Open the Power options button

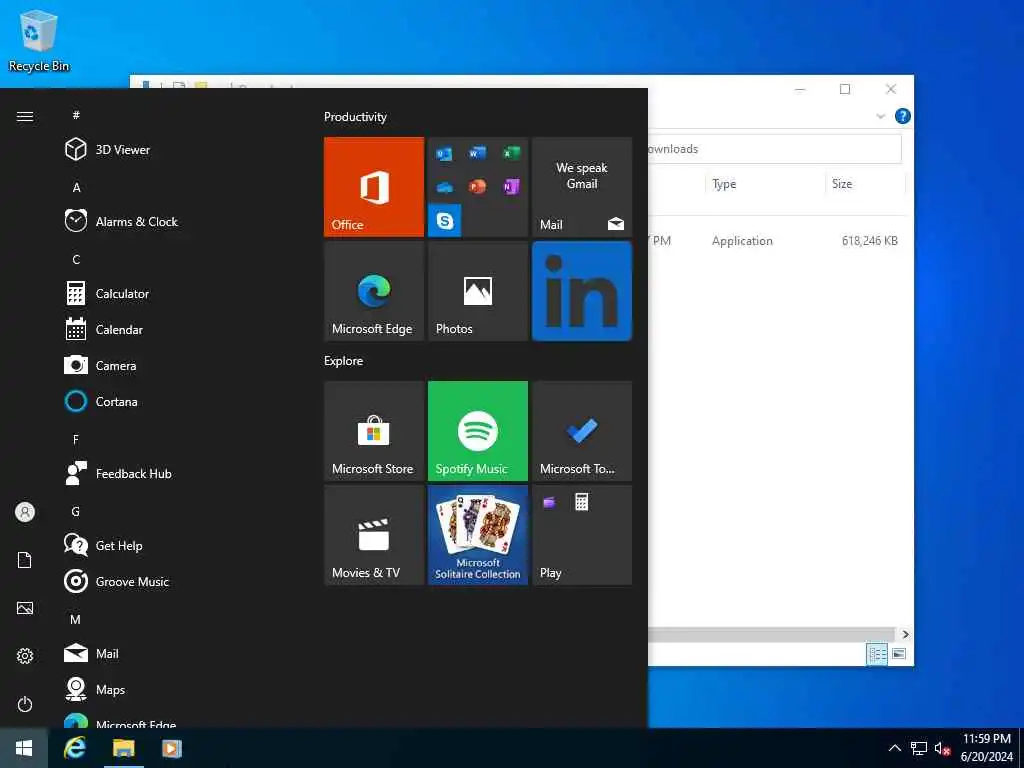(25, 704)
